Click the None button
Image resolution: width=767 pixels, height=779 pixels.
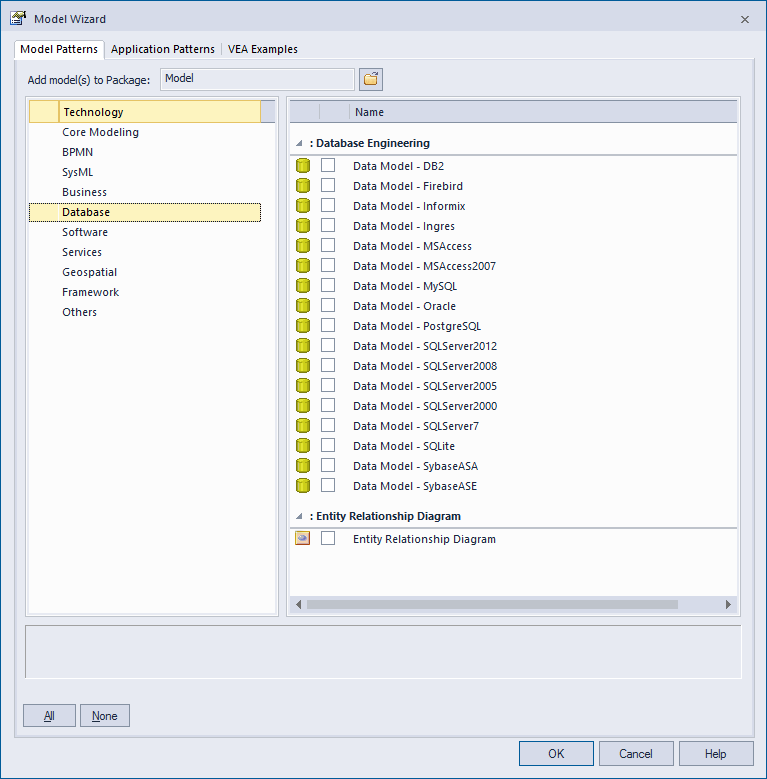click(105, 715)
